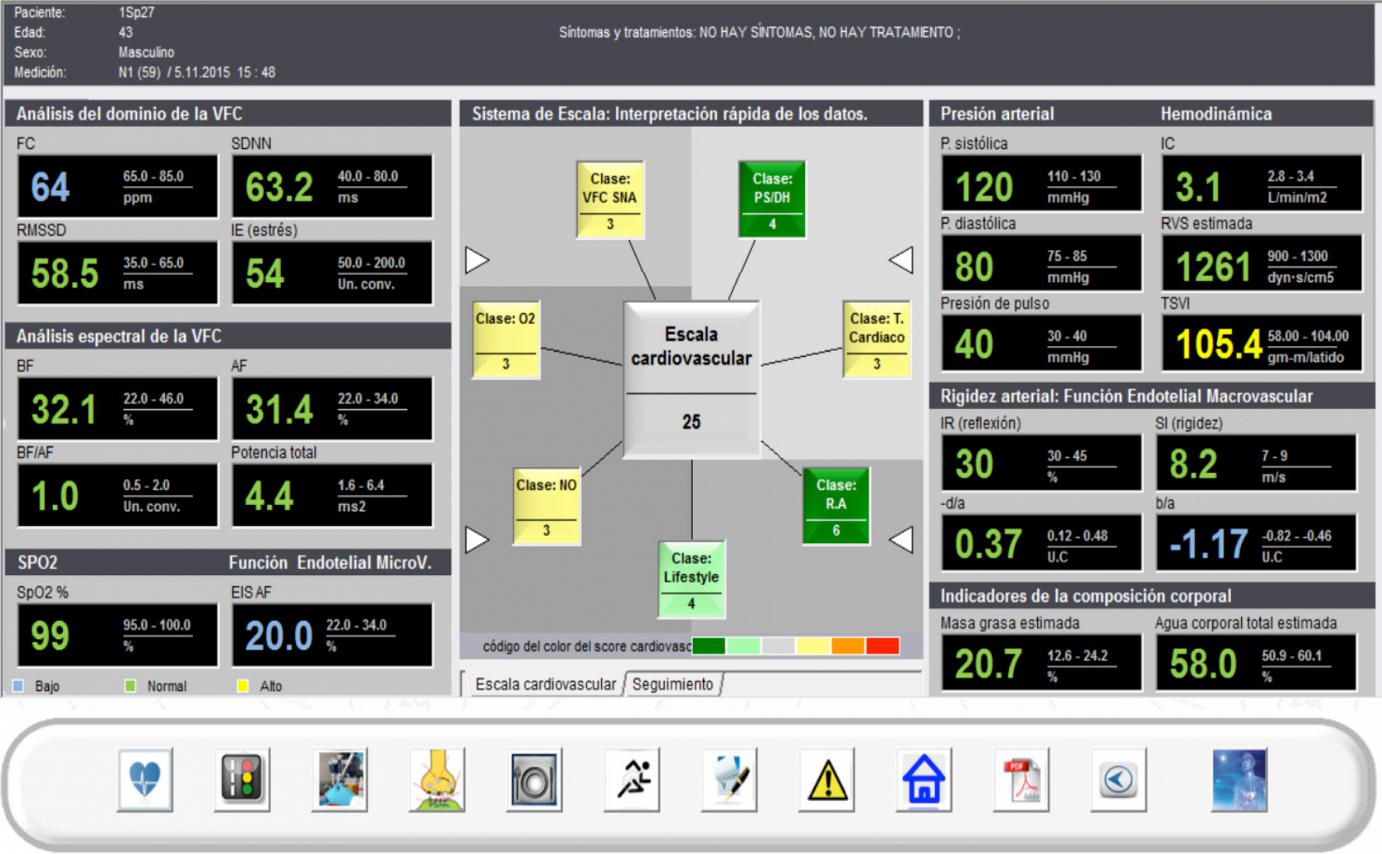
Task: Click the Clase: Lifestyle box
Action: click(691, 579)
